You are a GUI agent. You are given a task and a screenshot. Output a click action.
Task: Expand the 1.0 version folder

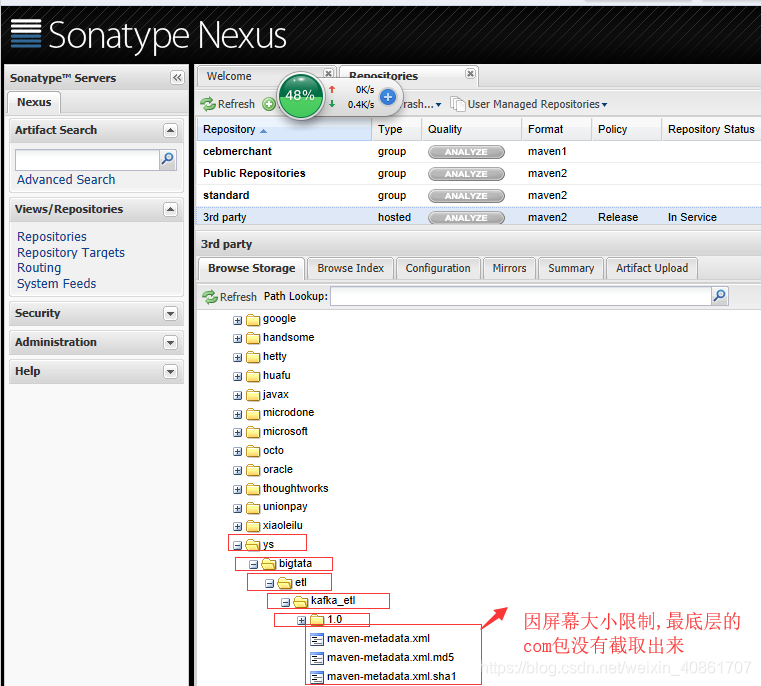(301, 620)
